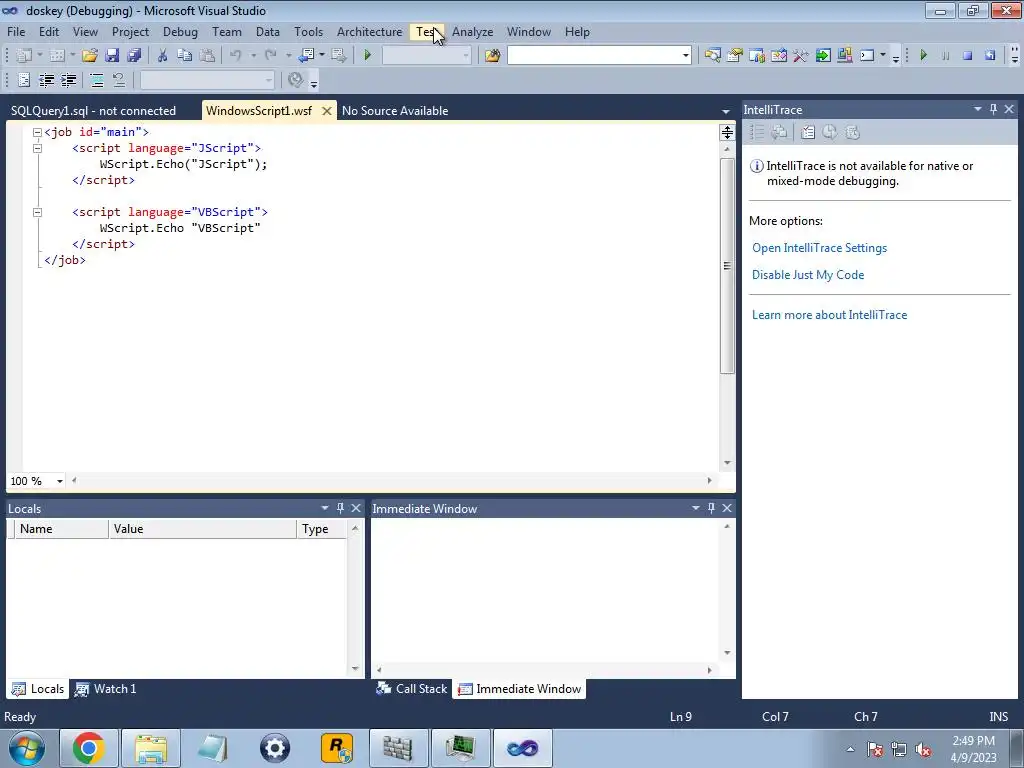The image size is (1024, 768).
Task: Switch to the Call Stack tab
Action: coord(412,689)
